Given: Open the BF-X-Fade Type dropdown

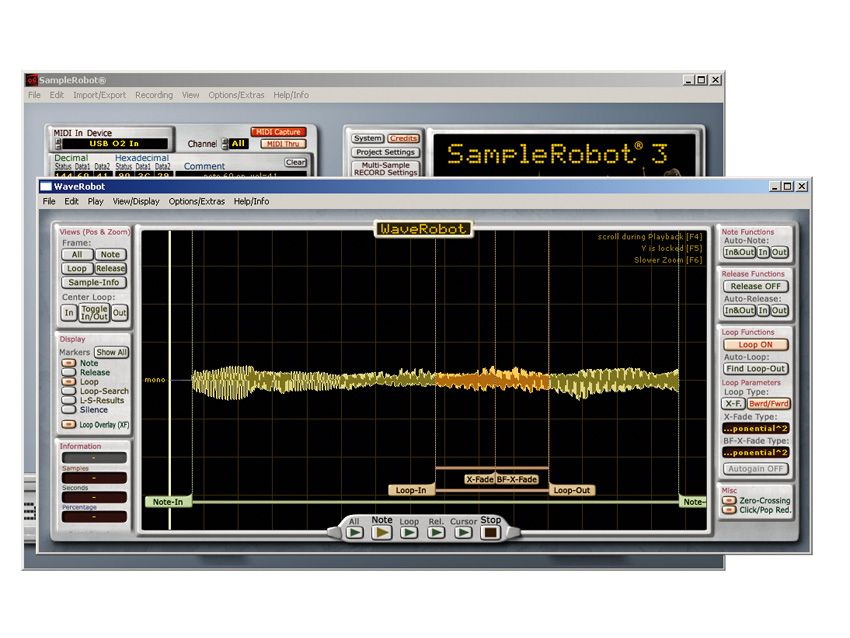Looking at the screenshot, I should coord(756,452).
